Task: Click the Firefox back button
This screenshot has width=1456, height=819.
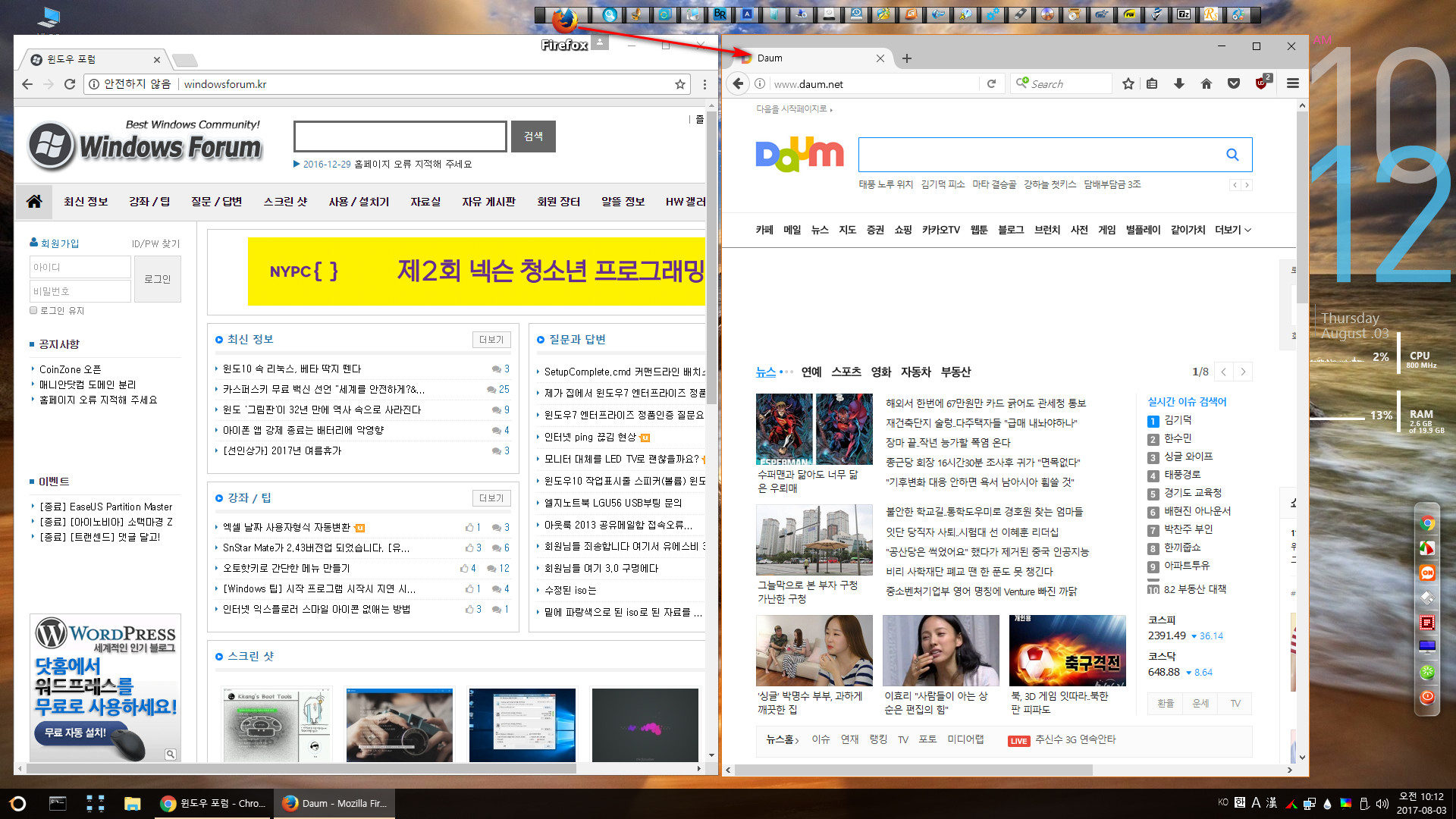Action: tap(739, 84)
